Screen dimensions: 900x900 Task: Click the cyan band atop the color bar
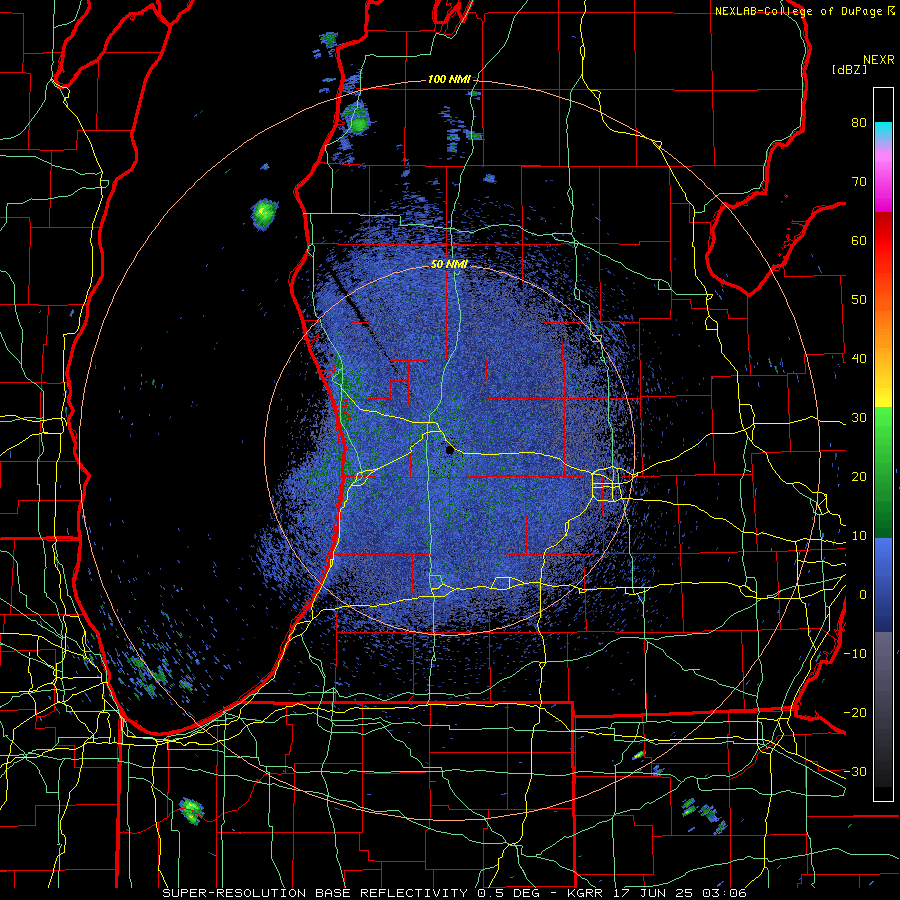click(883, 131)
